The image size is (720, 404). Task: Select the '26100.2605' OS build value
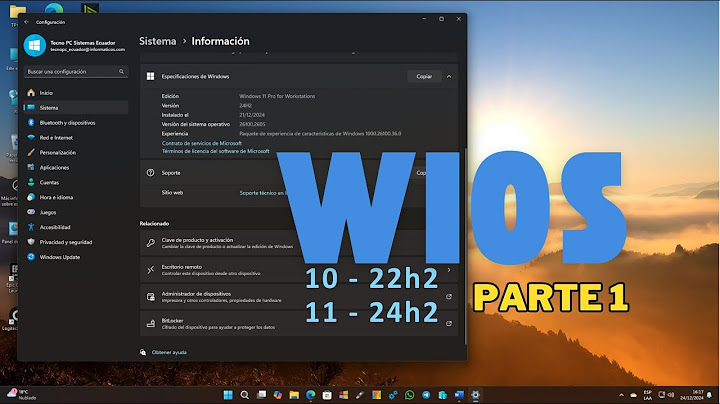(252, 124)
